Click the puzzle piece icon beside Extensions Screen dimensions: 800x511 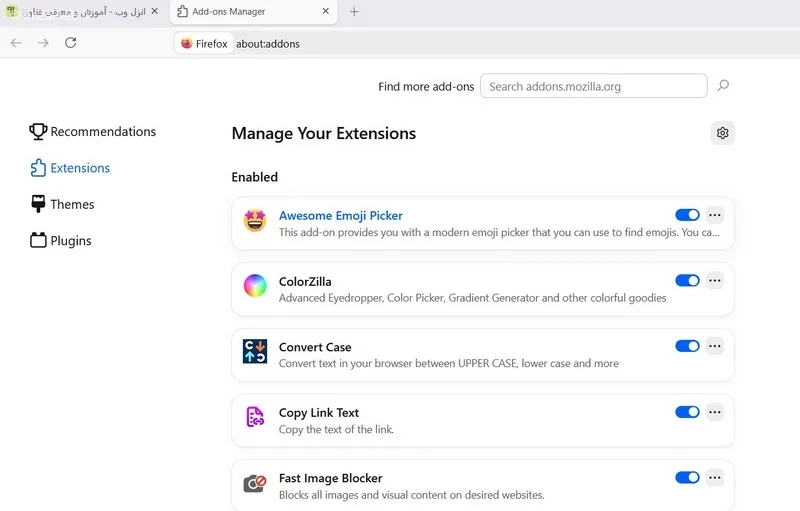point(38,168)
